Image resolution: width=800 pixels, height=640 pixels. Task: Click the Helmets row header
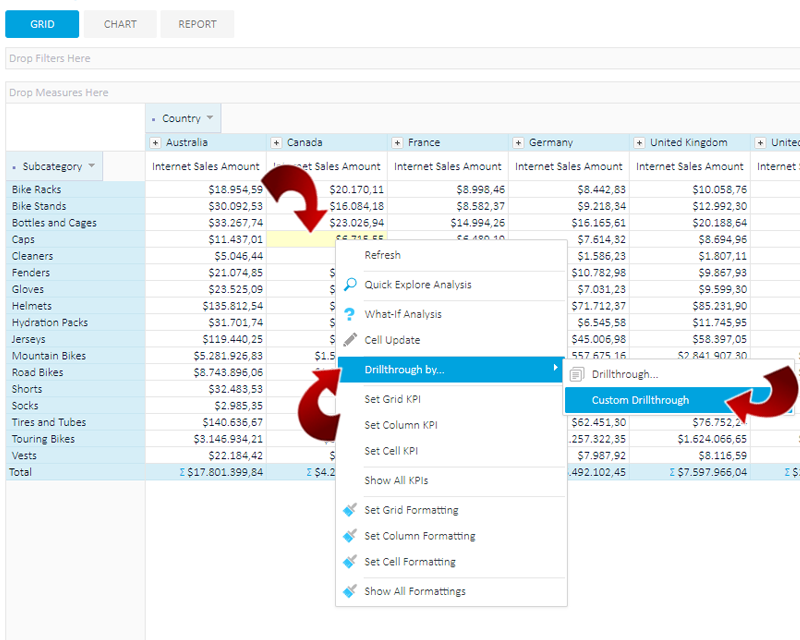pos(76,306)
